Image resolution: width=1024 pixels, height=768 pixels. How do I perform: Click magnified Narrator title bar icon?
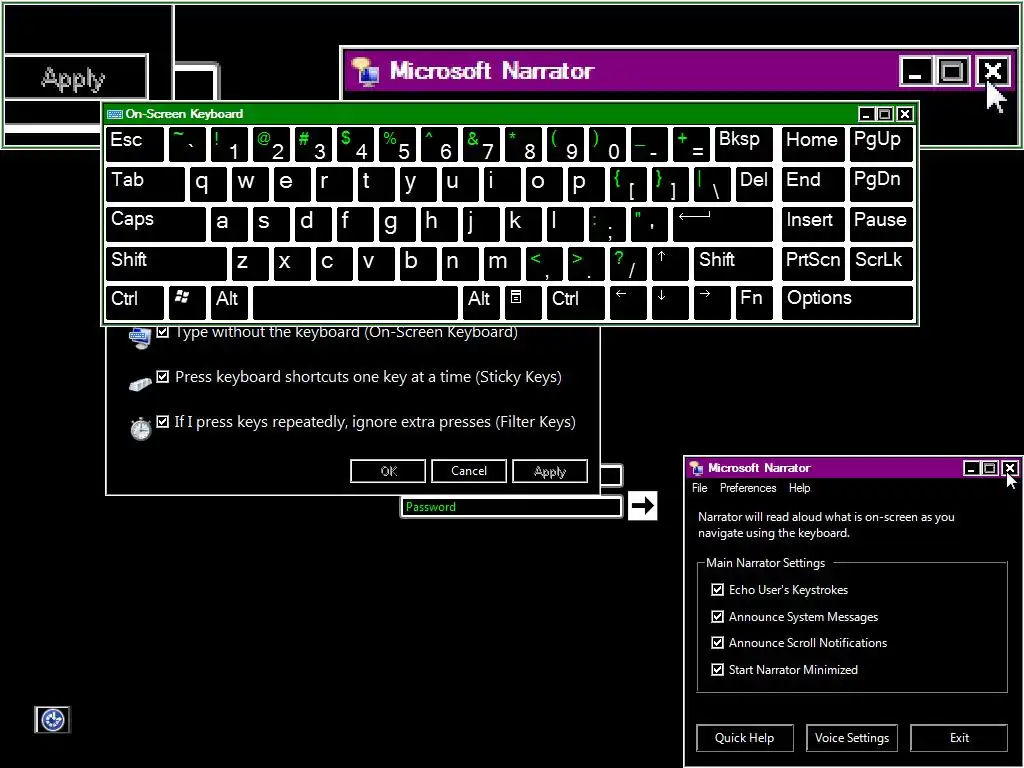pyautogui.click(x=364, y=71)
